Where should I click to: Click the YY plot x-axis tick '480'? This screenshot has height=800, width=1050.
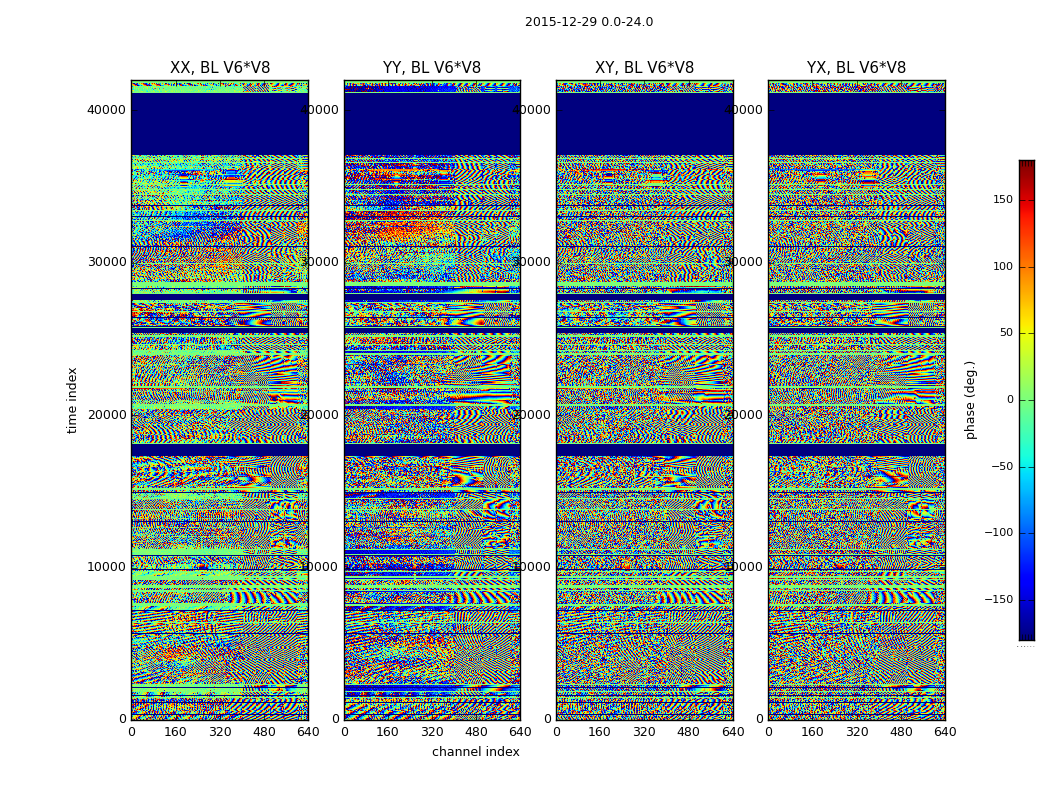point(476,732)
